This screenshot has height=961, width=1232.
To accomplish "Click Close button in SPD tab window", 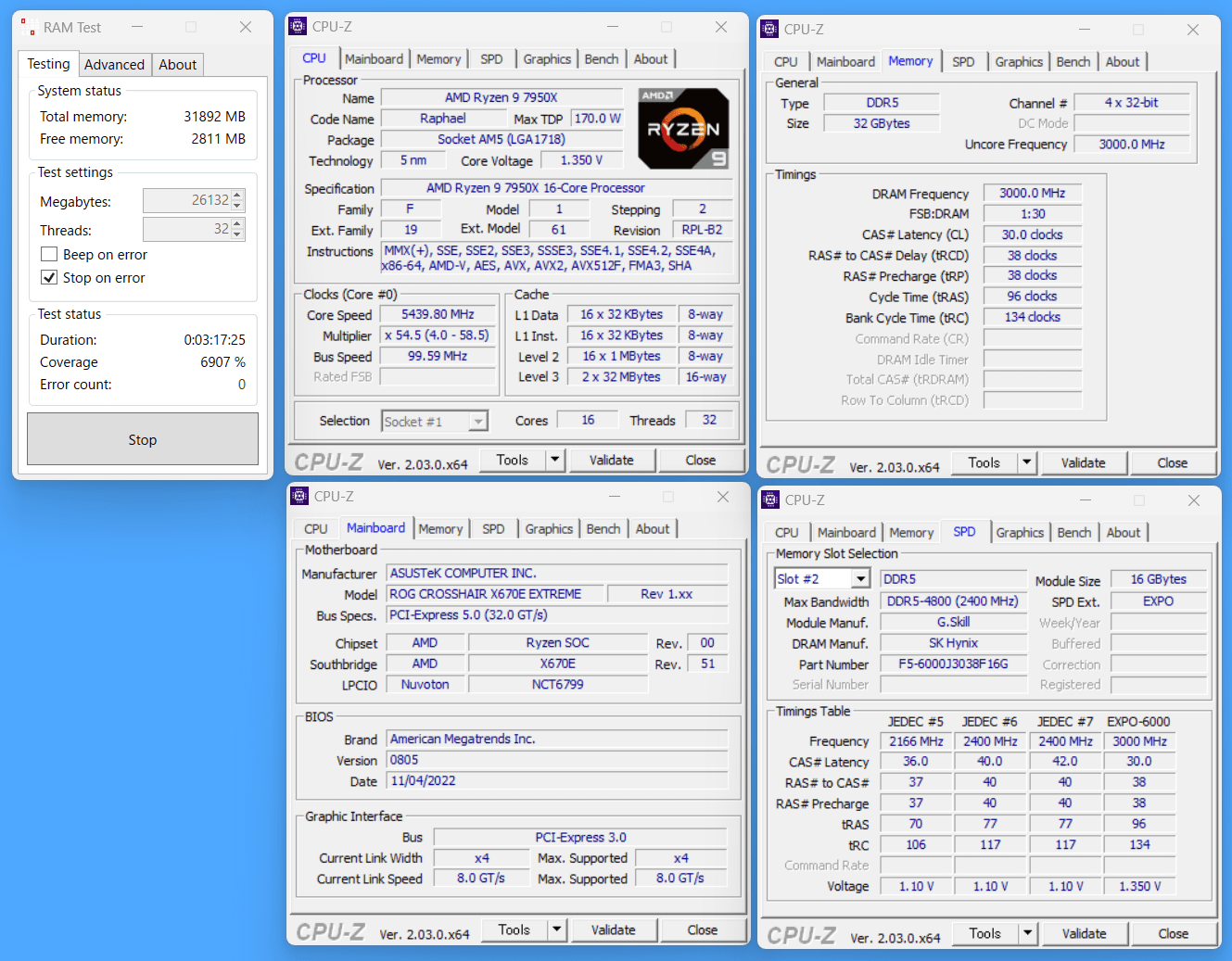I will [1174, 933].
